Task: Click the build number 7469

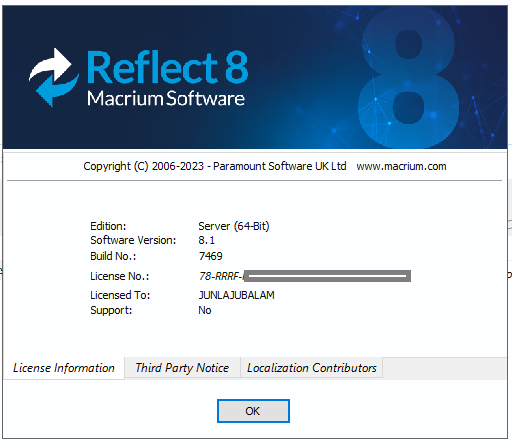Action: click(x=210, y=256)
